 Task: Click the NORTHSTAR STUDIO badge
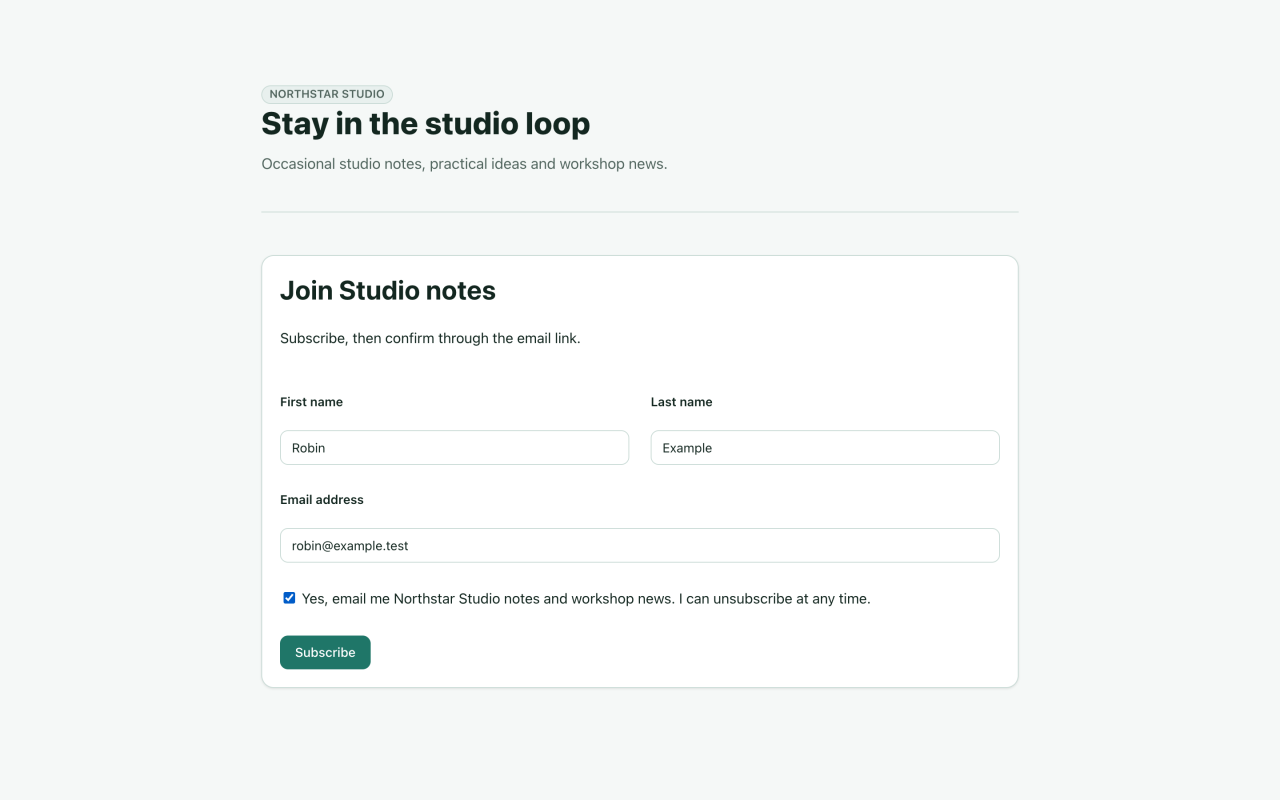click(327, 94)
